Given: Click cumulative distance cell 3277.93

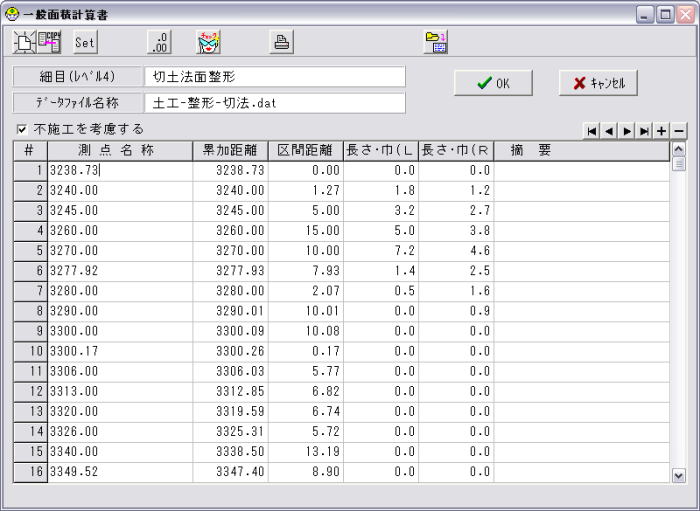Looking at the screenshot, I should coord(230,271).
